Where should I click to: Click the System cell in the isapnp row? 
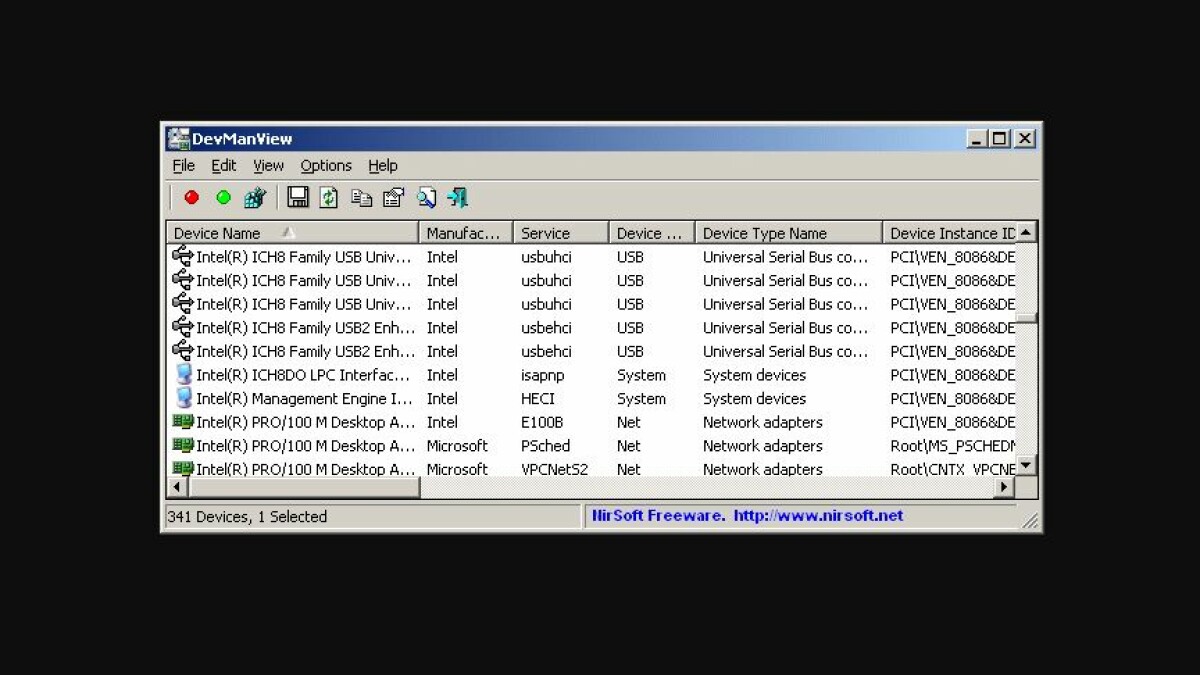(641, 375)
